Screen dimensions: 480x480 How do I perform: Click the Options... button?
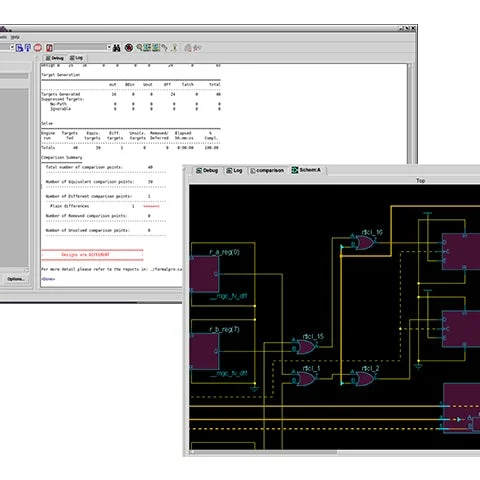[16, 279]
